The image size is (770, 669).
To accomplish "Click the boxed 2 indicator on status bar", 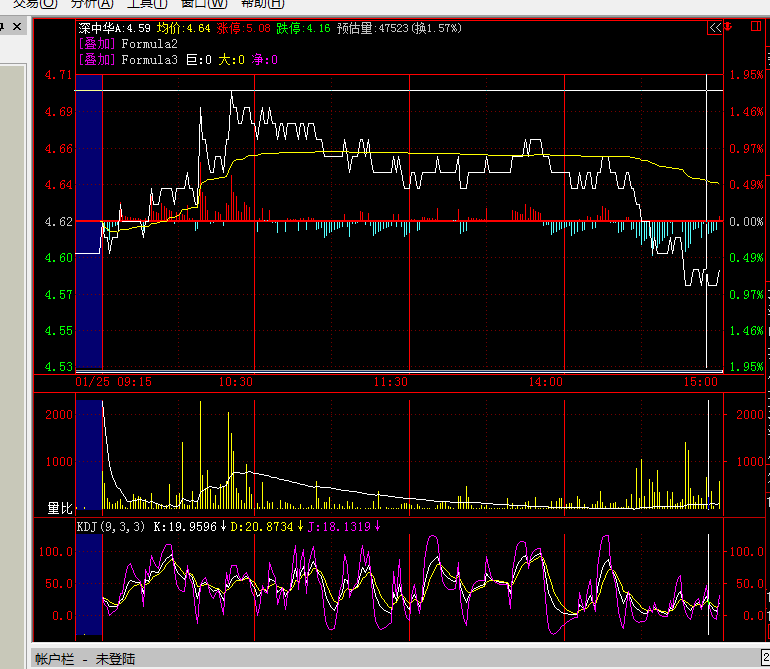I will [x=765, y=657].
